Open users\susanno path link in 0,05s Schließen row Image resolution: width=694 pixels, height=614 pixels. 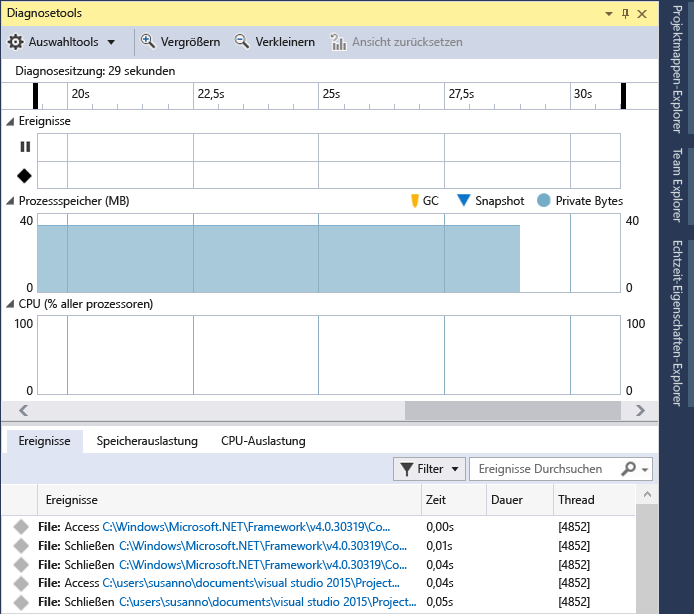tap(268, 602)
